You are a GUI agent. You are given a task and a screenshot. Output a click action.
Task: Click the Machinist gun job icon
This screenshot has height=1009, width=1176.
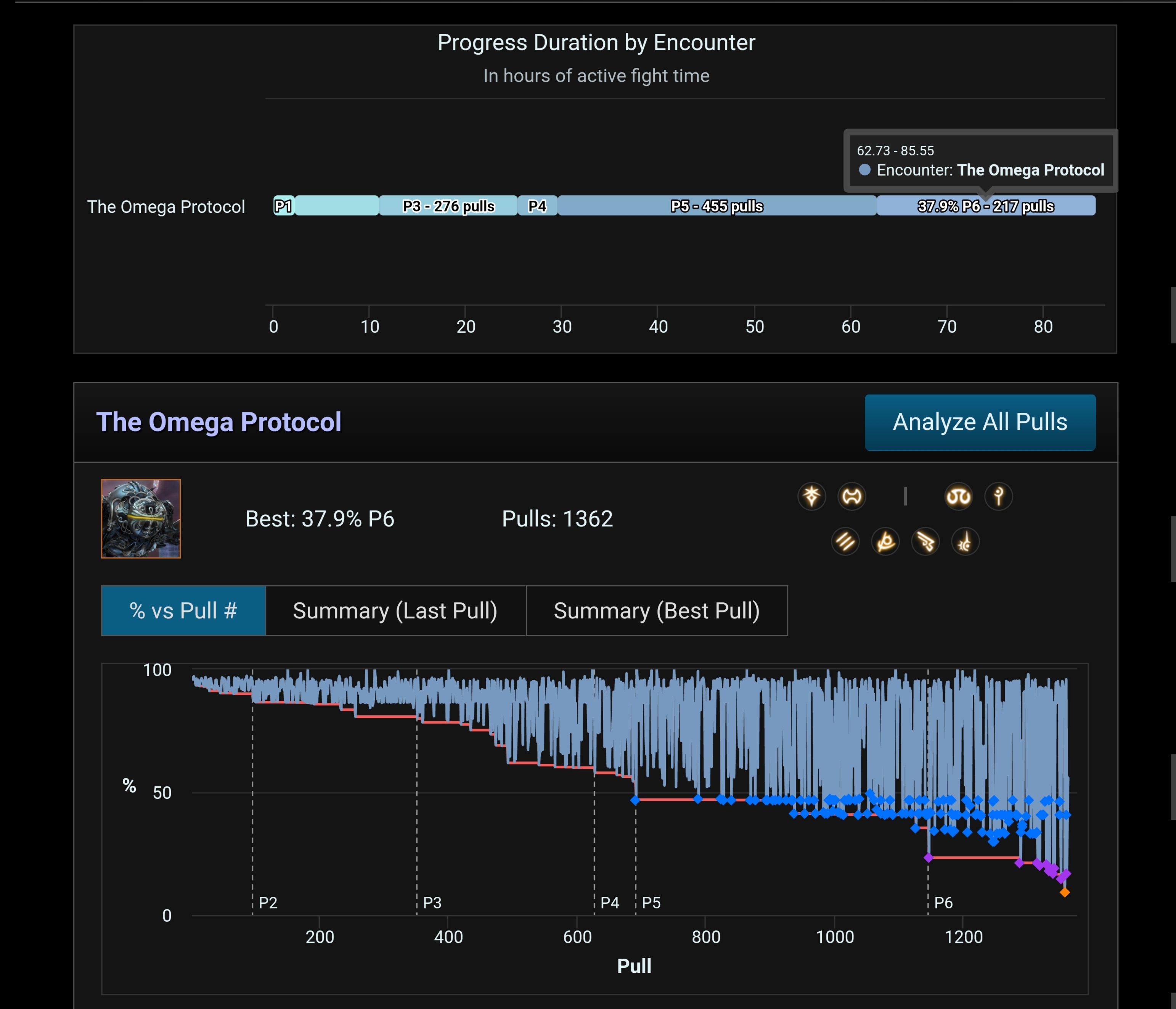pos(925,541)
